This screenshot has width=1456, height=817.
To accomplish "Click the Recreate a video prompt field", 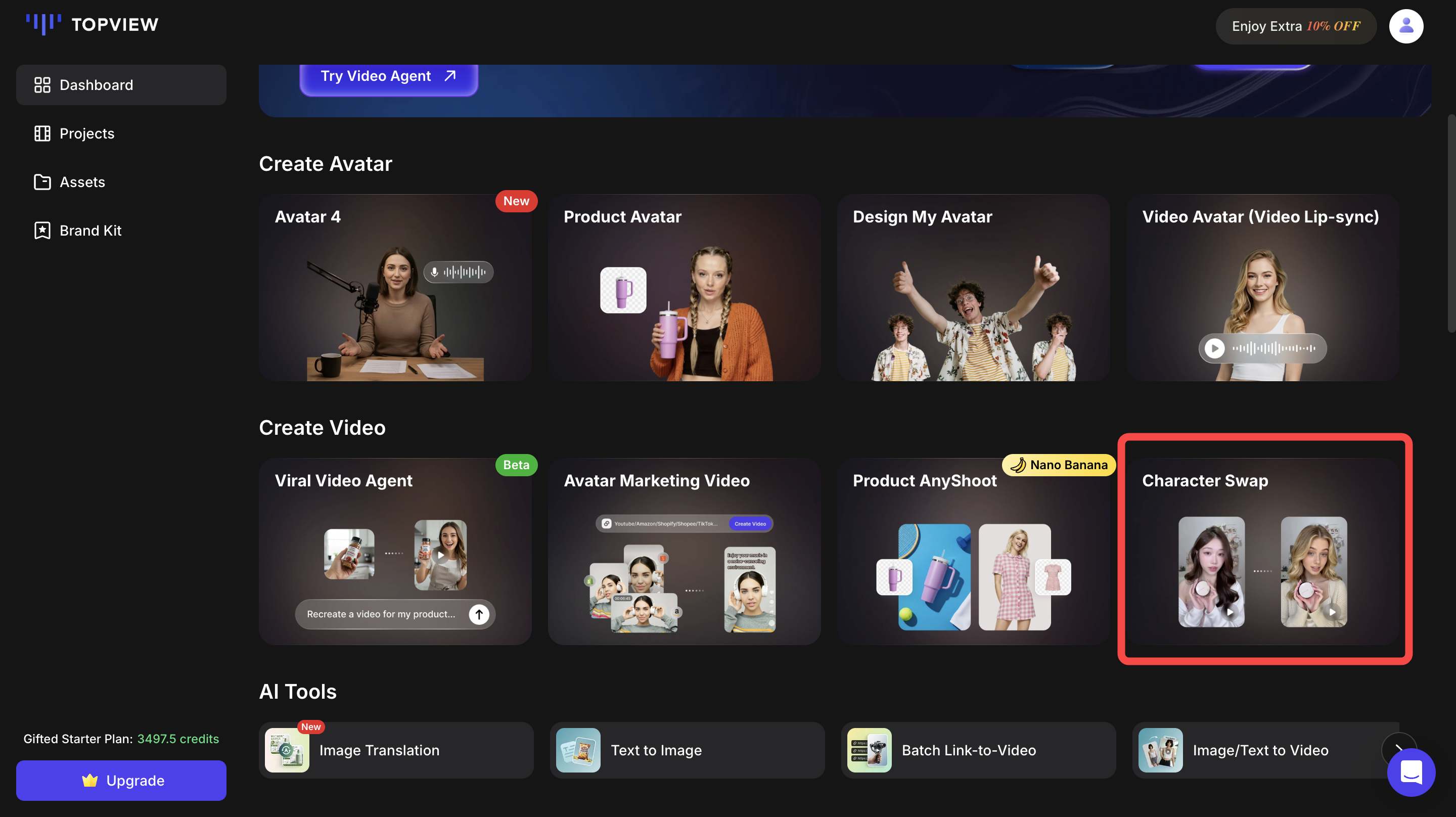I will click(x=380, y=614).
